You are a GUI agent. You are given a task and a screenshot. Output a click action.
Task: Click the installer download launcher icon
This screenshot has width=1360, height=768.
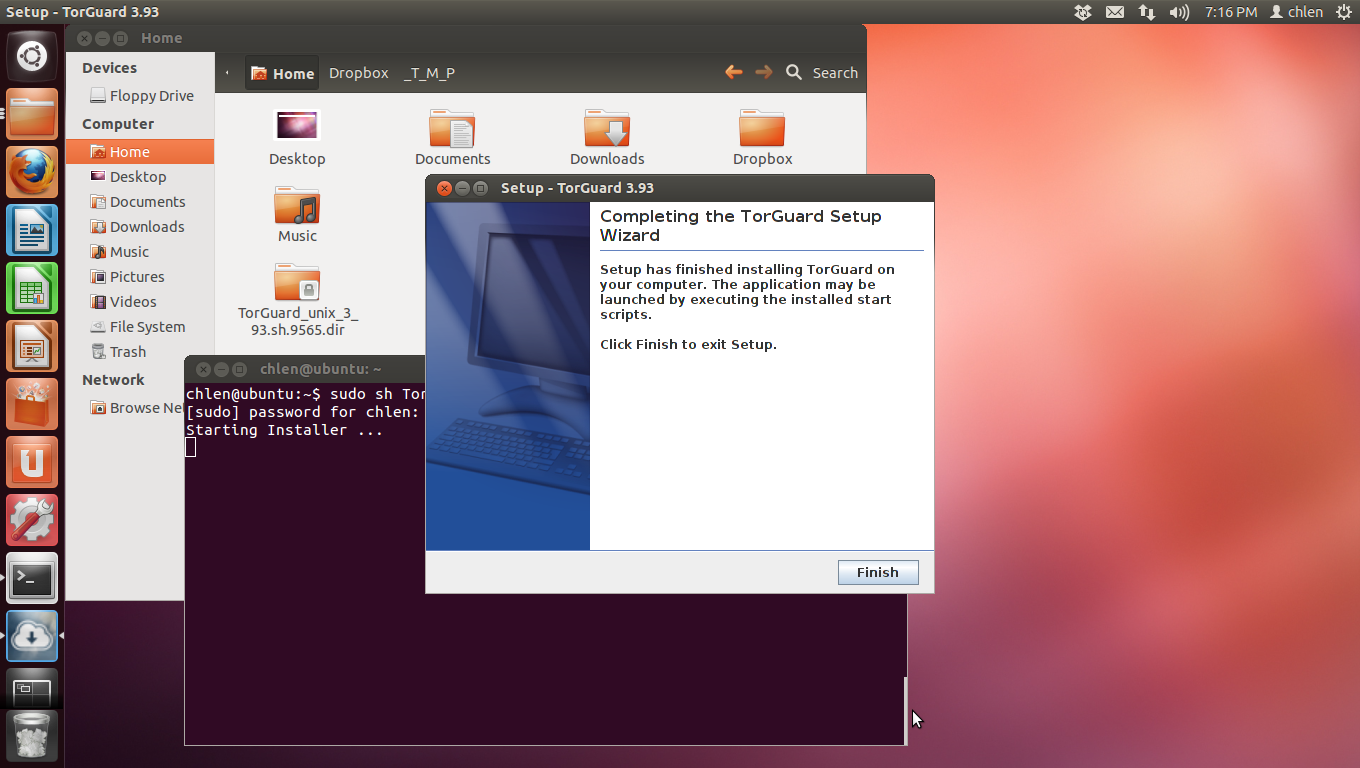point(32,636)
